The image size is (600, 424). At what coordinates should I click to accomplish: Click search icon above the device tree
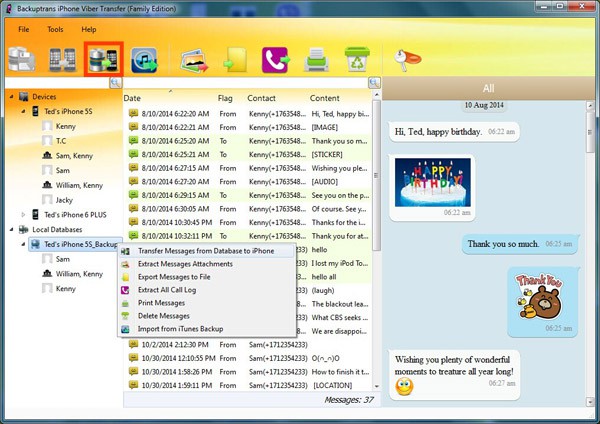pyautogui.click(x=116, y=83)
